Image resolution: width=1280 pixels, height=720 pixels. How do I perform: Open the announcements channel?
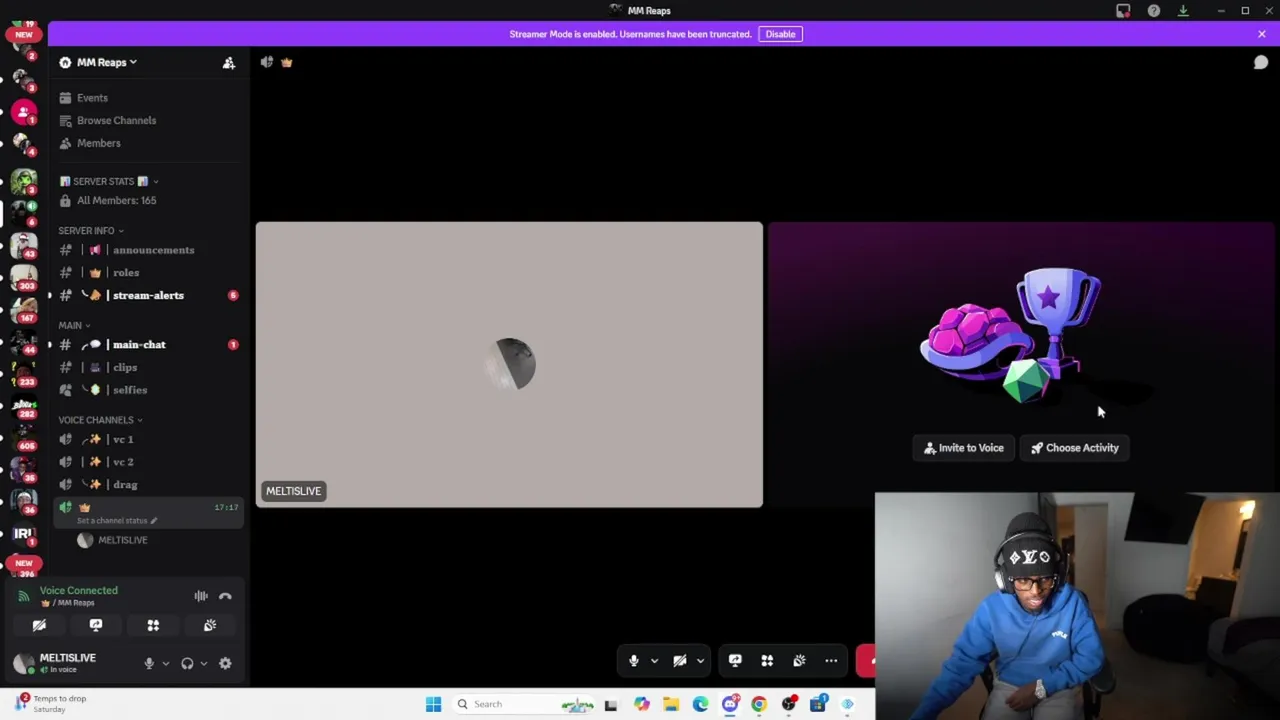[x=148, y=250]
